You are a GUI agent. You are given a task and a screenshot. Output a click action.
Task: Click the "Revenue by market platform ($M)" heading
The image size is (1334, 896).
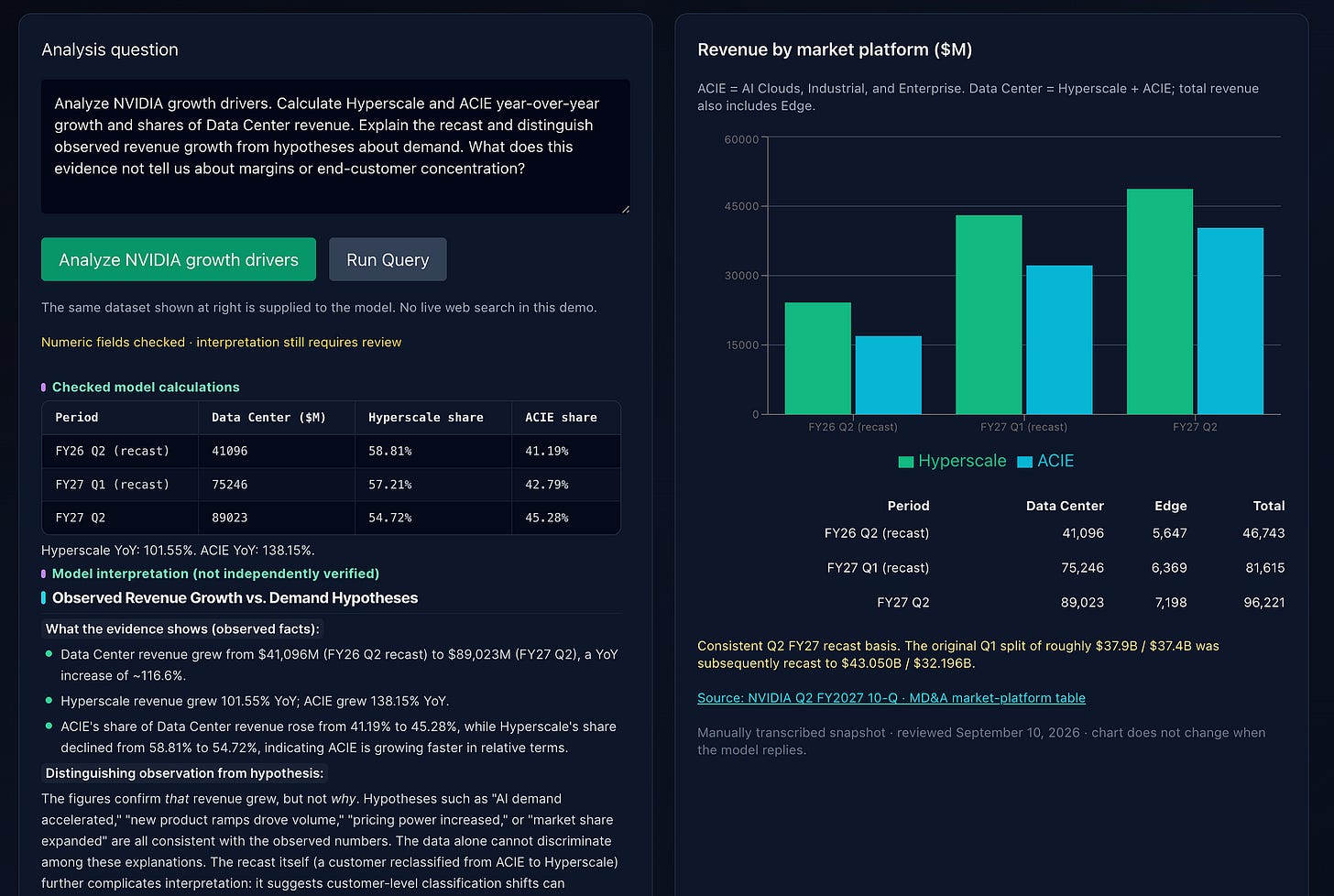[x=835, y=49]
